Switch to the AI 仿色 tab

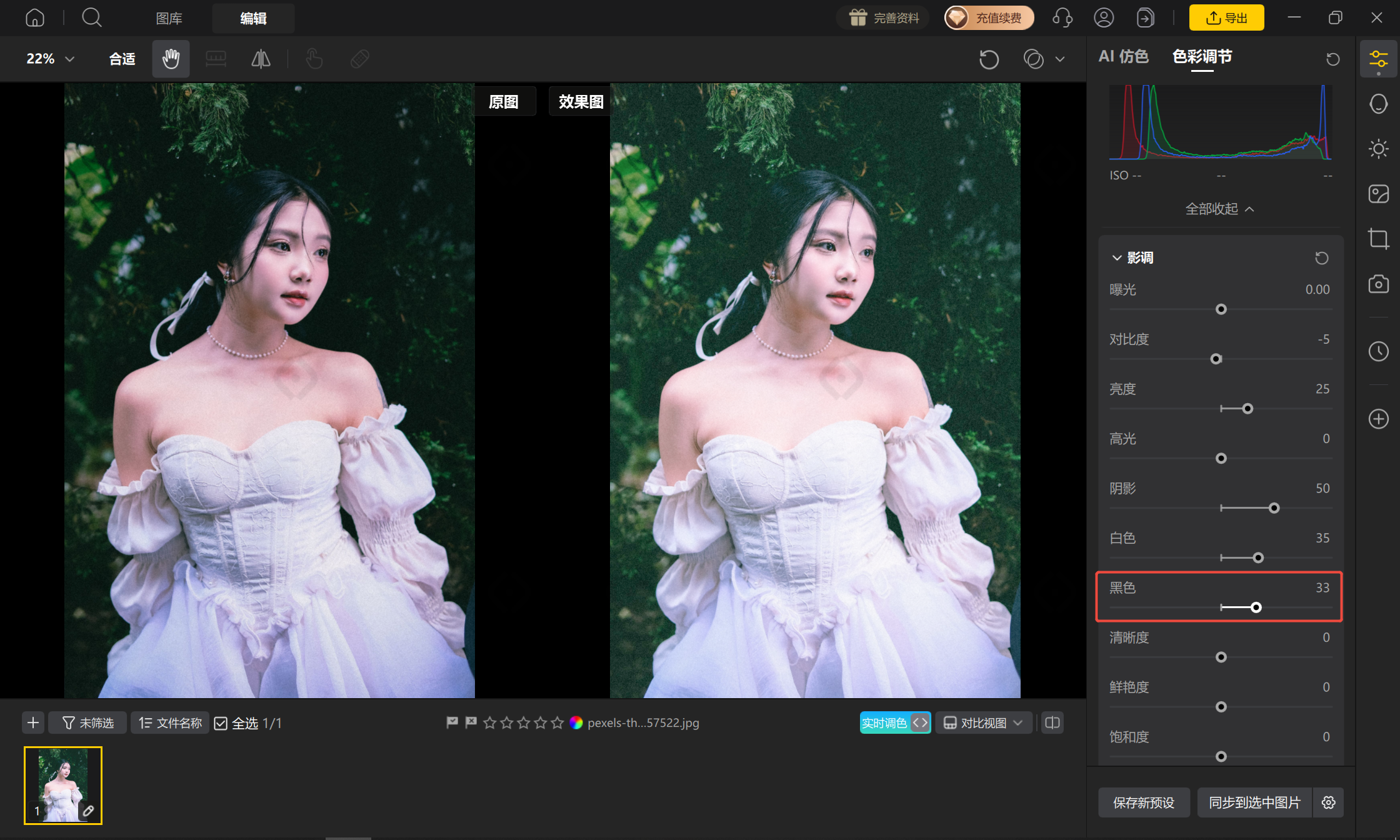tap(1123, 56)
